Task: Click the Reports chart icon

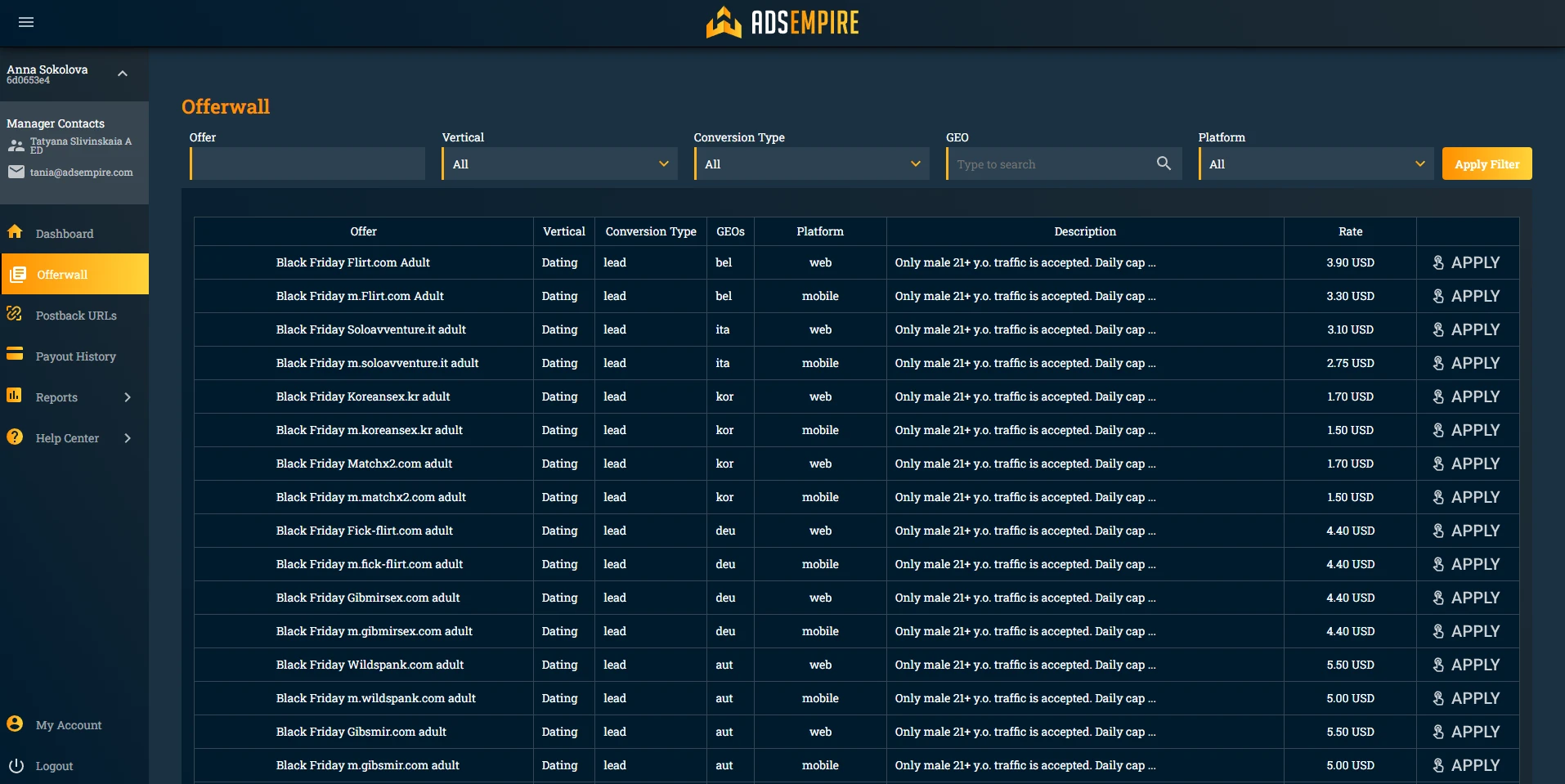Action: [15, 396]
